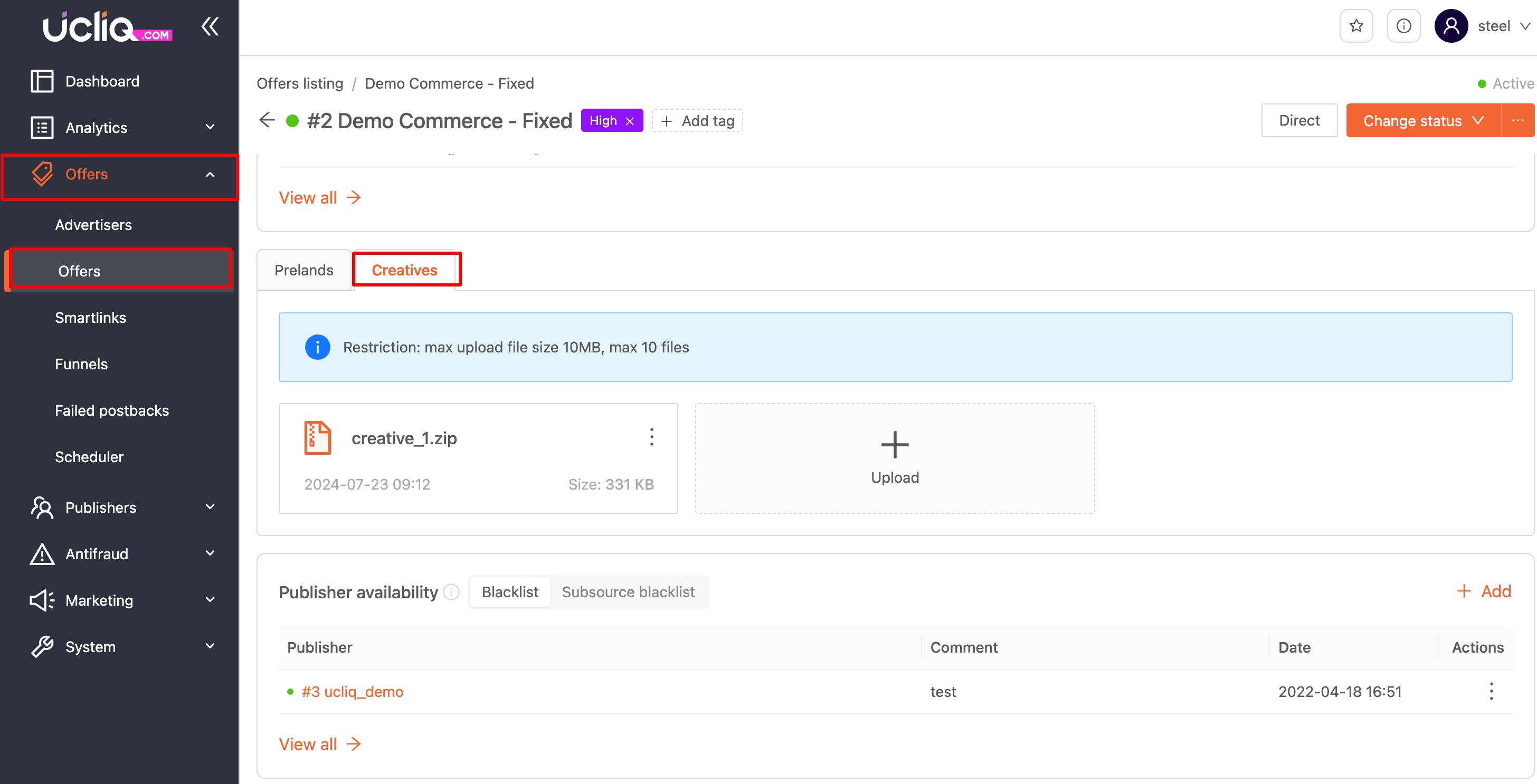Click the Publisher availability info icon
The height and width of the screenshot is (784, 1537).
pyautogui.click(x=452, y=592)
